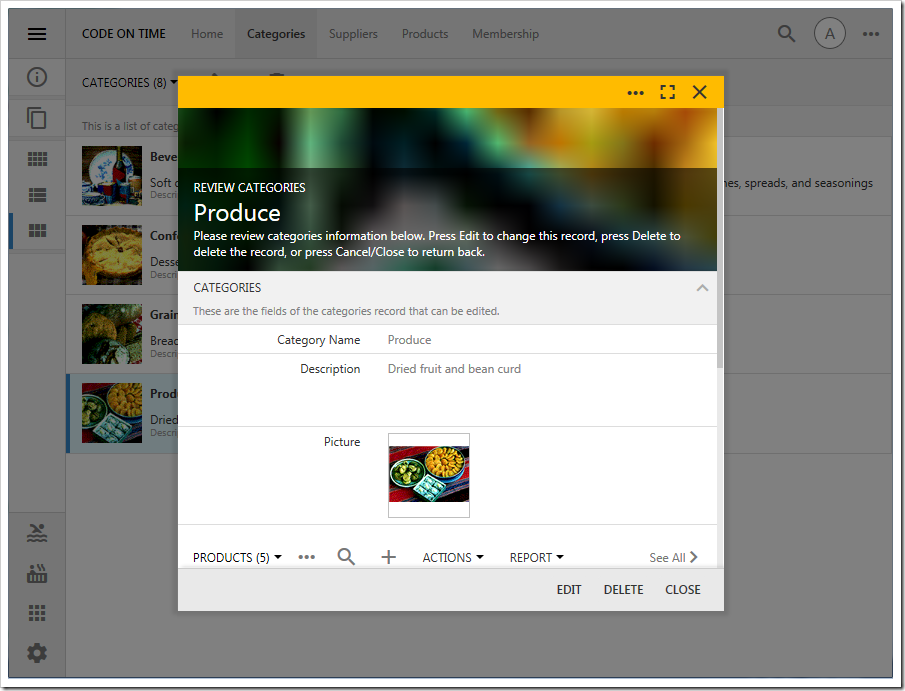
Task: Open the hamburger navigation menu
Action: 37,34
